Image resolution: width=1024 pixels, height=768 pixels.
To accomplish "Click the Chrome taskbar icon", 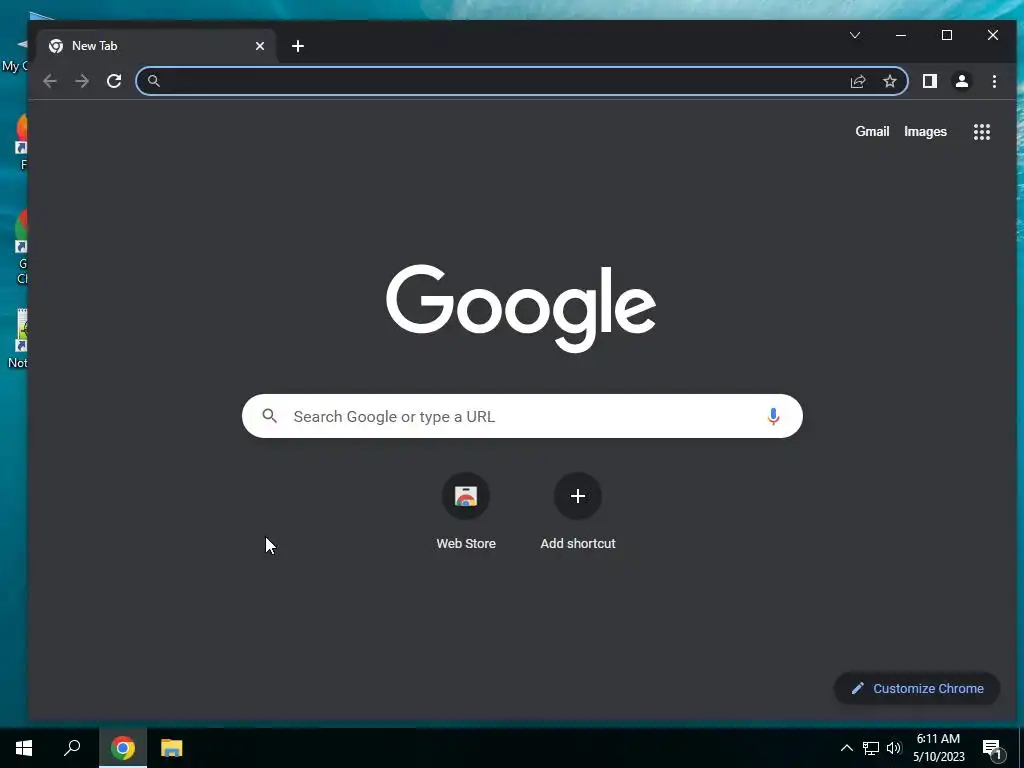I will pos(123,748).
